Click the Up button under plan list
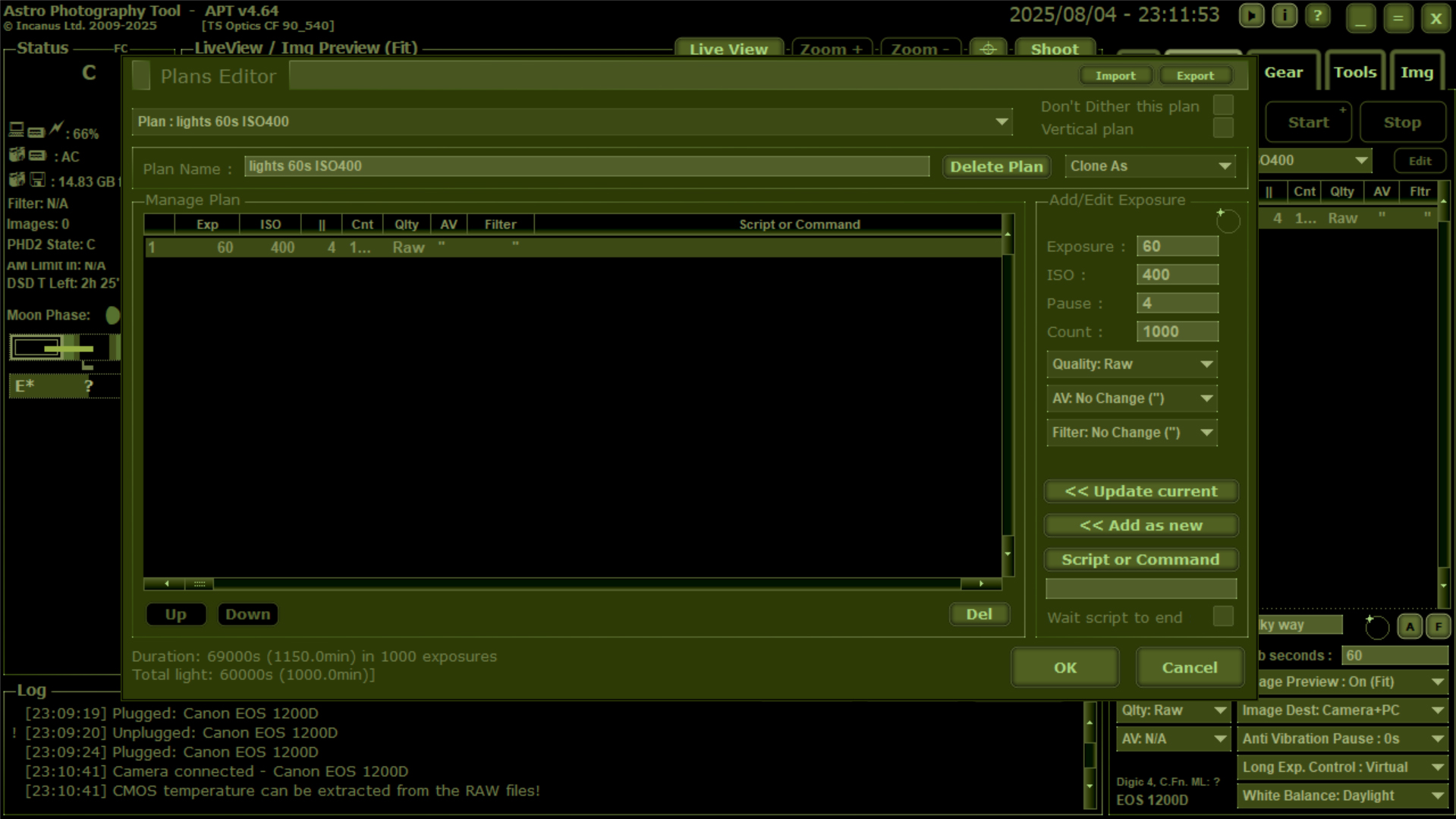This screenshot has width=1456, height=819. click(175, 614)
